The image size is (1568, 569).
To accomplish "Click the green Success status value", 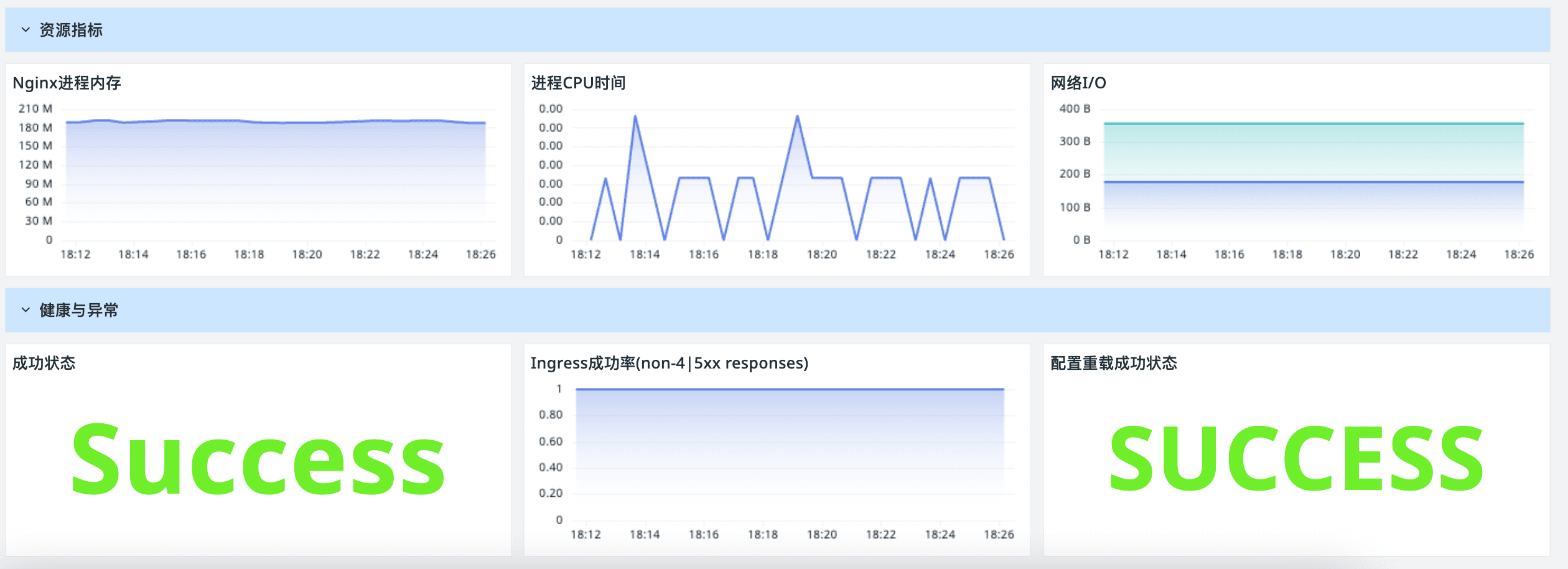I will tap(258, 459).
